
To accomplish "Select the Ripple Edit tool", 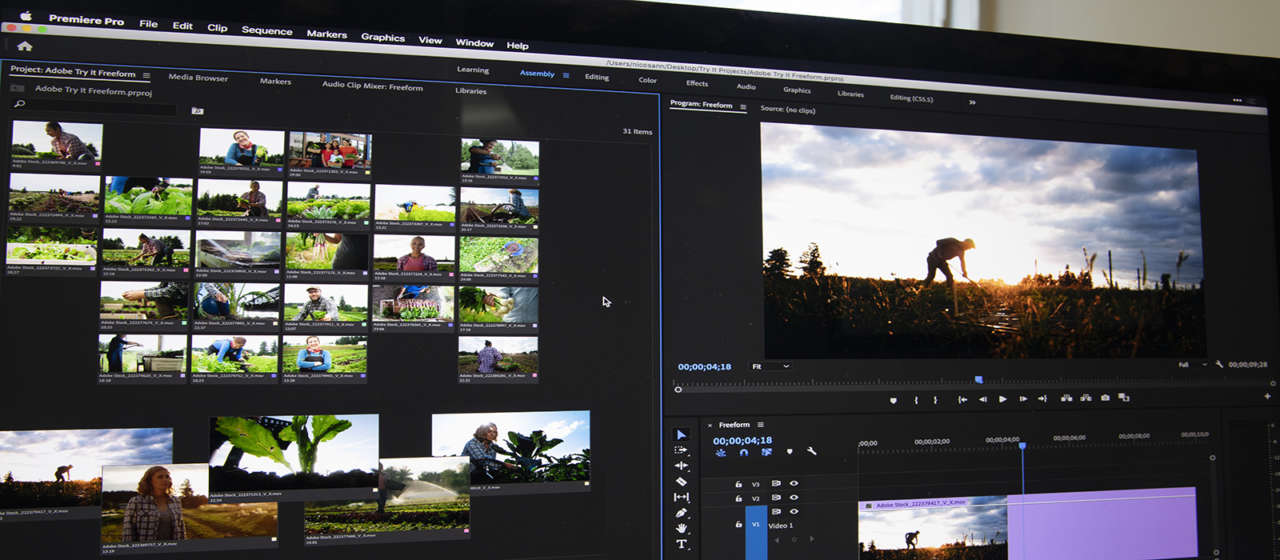I will [681, 465].
